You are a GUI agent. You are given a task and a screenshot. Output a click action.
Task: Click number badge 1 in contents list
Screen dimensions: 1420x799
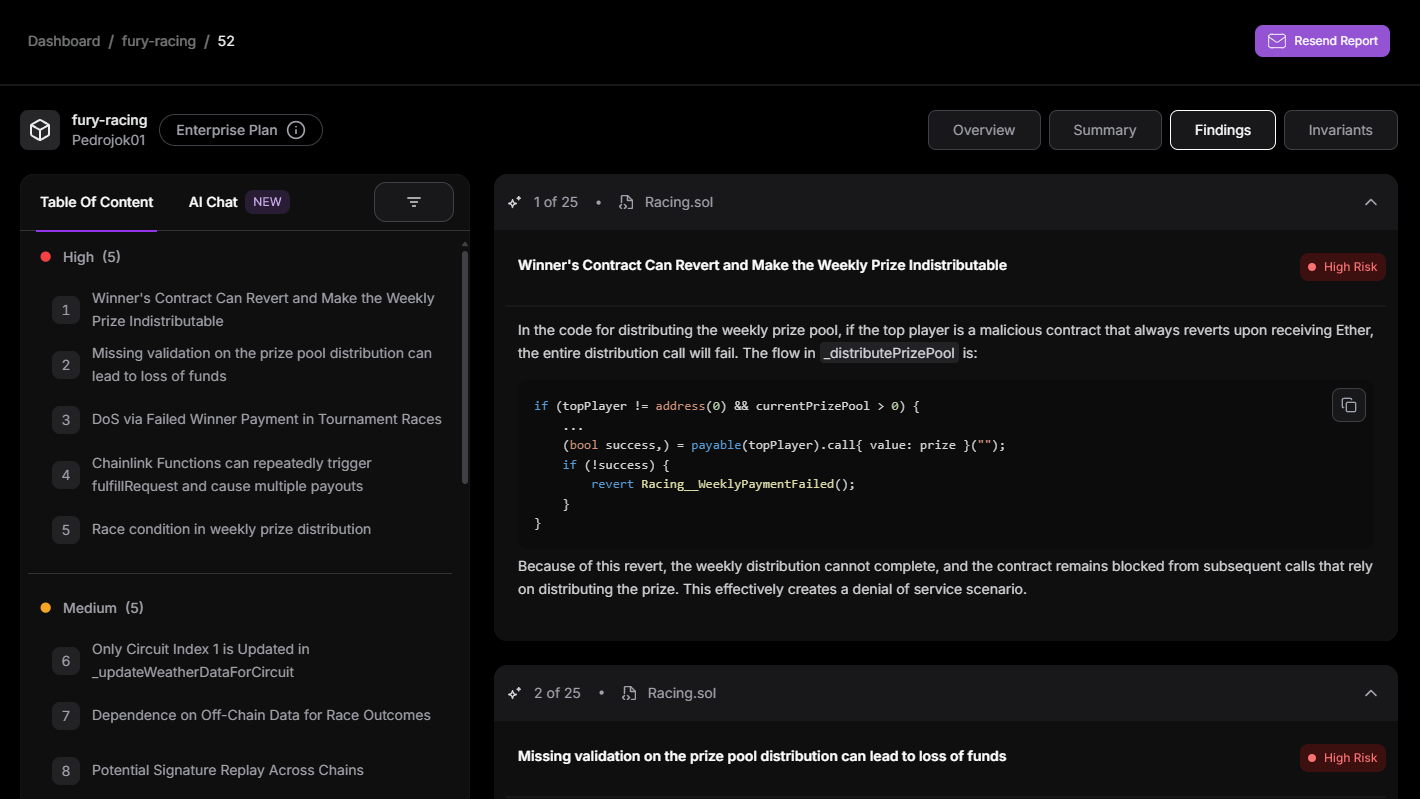click(66, 310)
